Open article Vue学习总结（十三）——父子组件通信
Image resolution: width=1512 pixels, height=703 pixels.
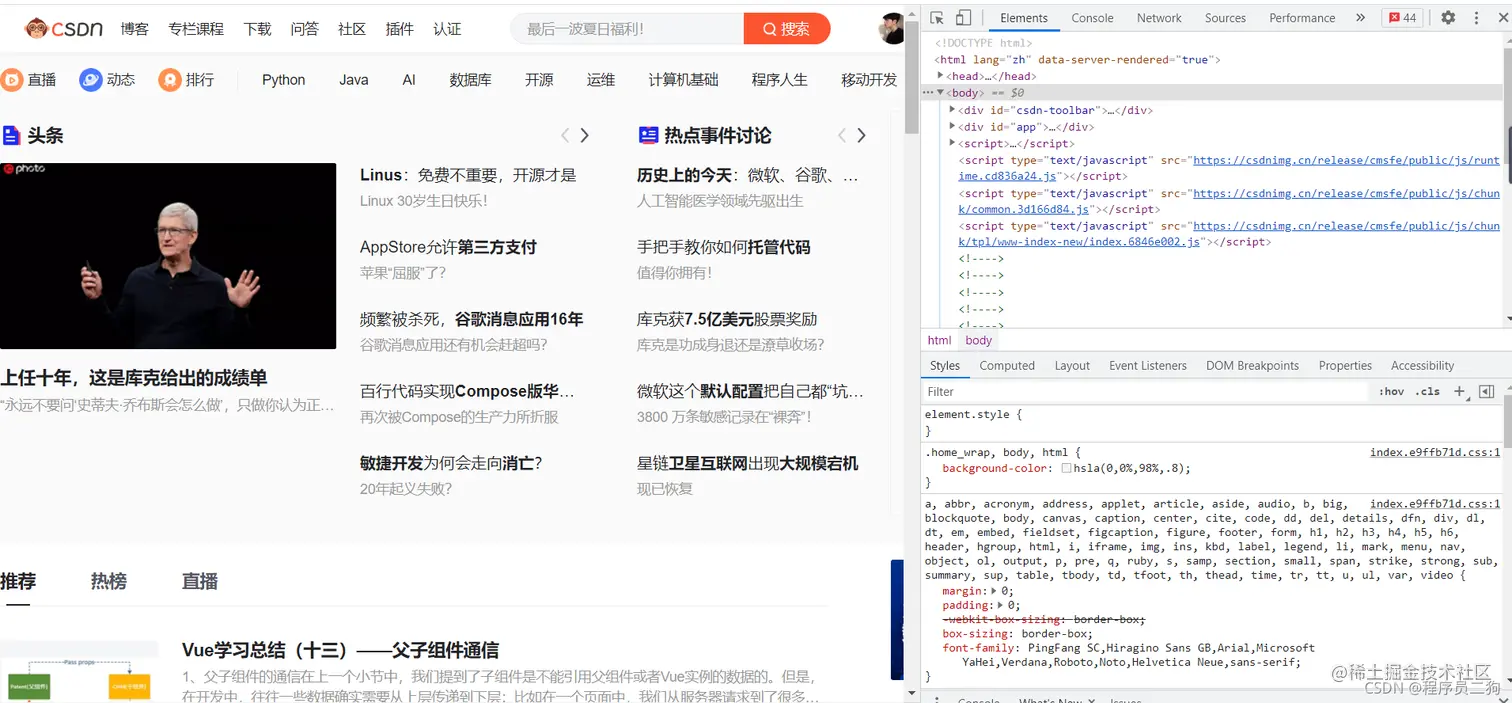click(341, 650)
